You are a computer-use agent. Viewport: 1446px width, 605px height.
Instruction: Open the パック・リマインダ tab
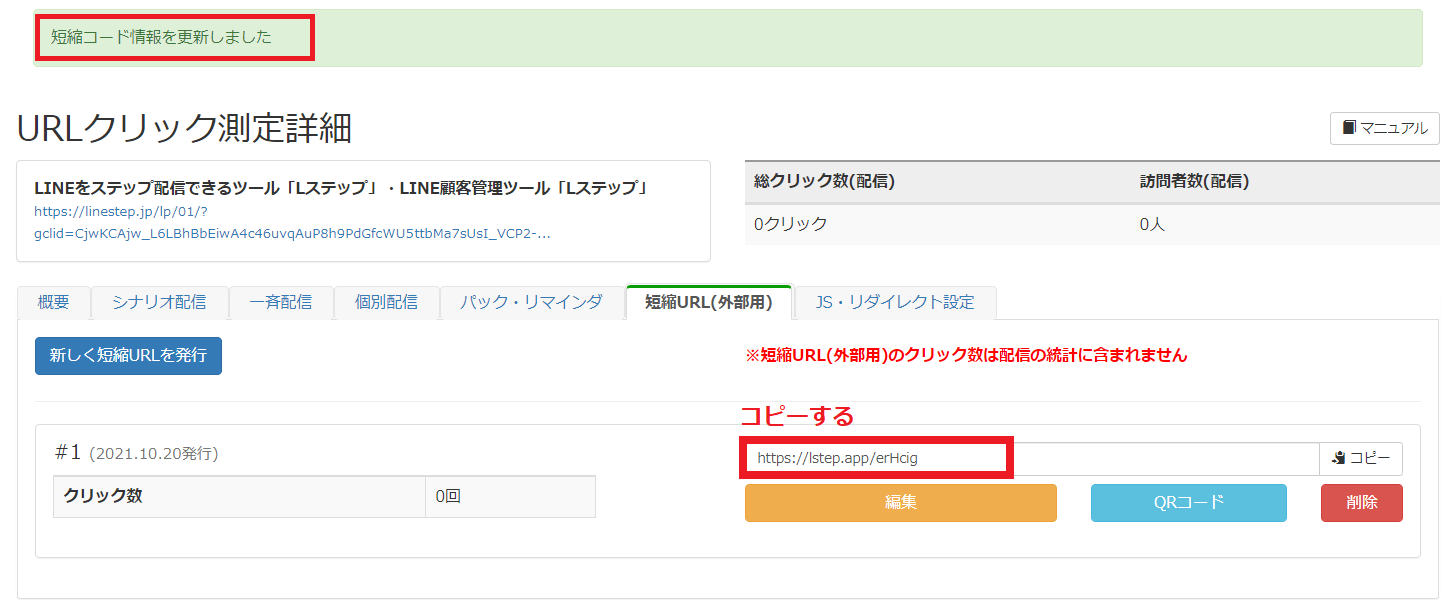point(531,302)
